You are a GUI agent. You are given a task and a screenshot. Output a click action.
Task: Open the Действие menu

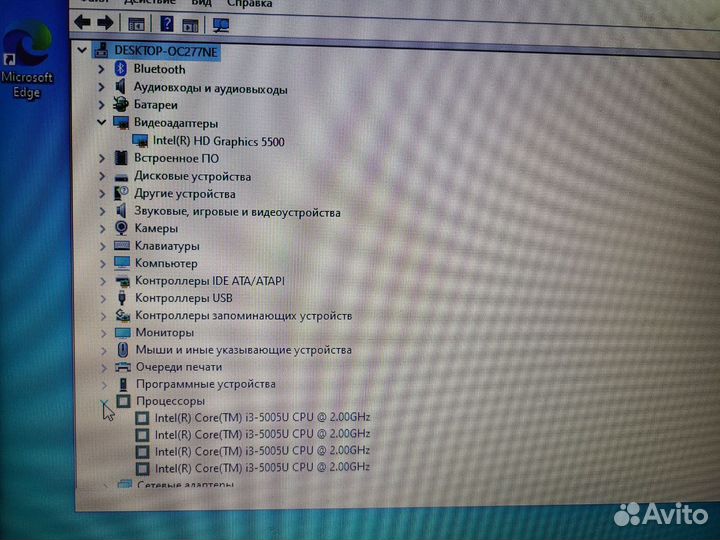point(150,2)
